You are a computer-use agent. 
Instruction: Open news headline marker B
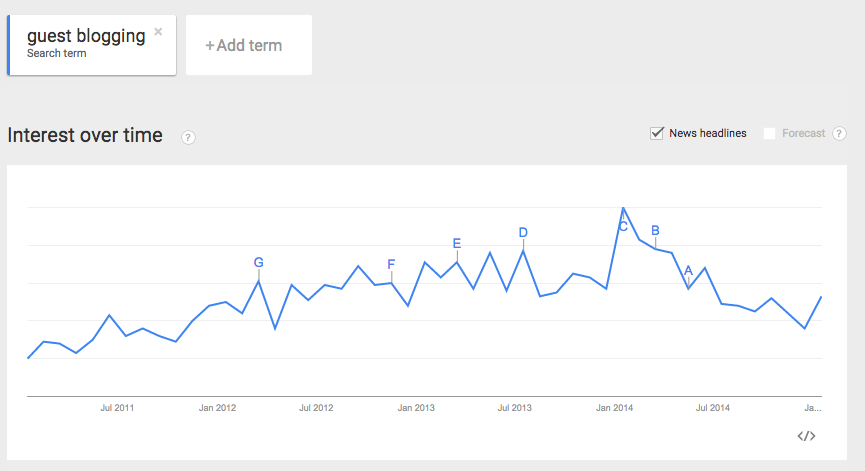pyautogui.click(x=655, y=231)
